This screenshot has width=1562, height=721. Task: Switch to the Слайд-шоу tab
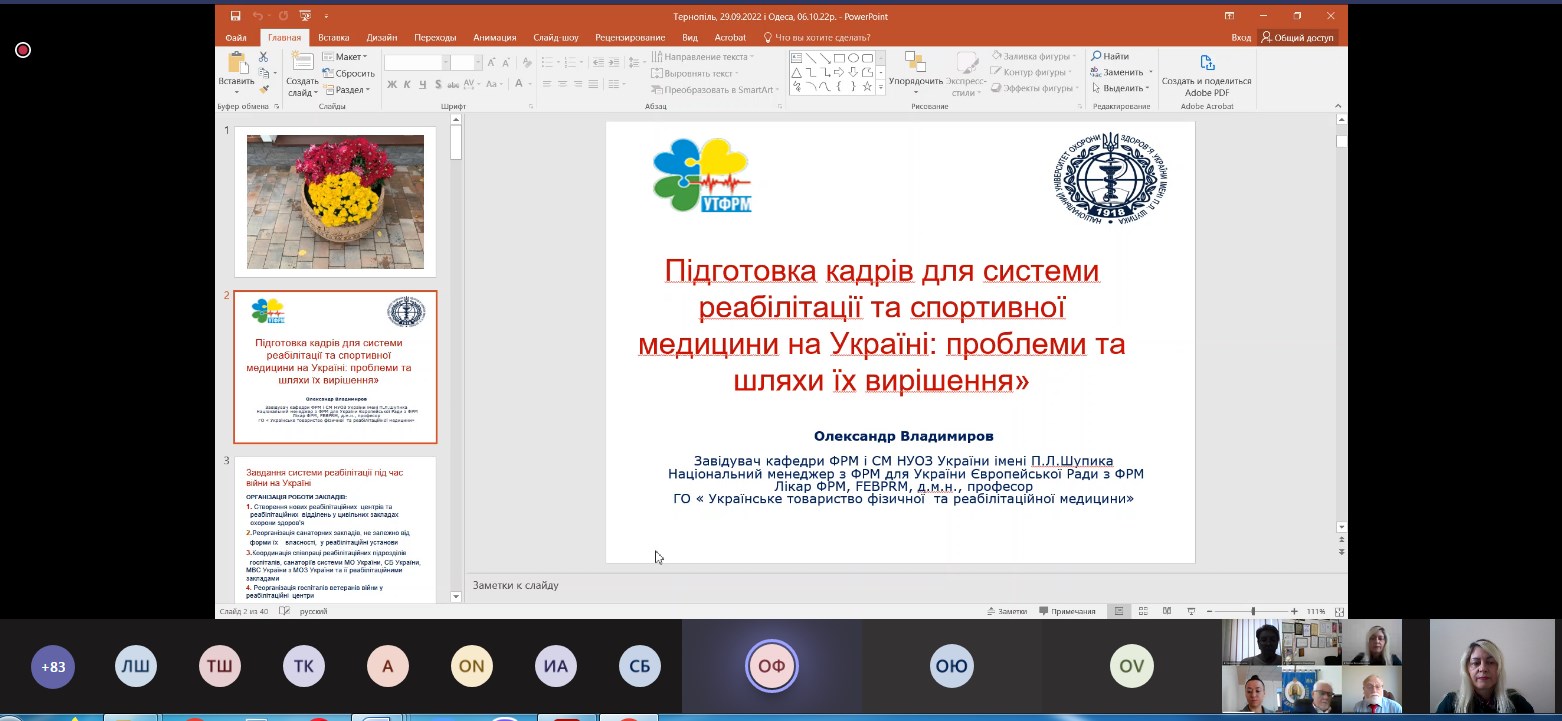point(555,38)
